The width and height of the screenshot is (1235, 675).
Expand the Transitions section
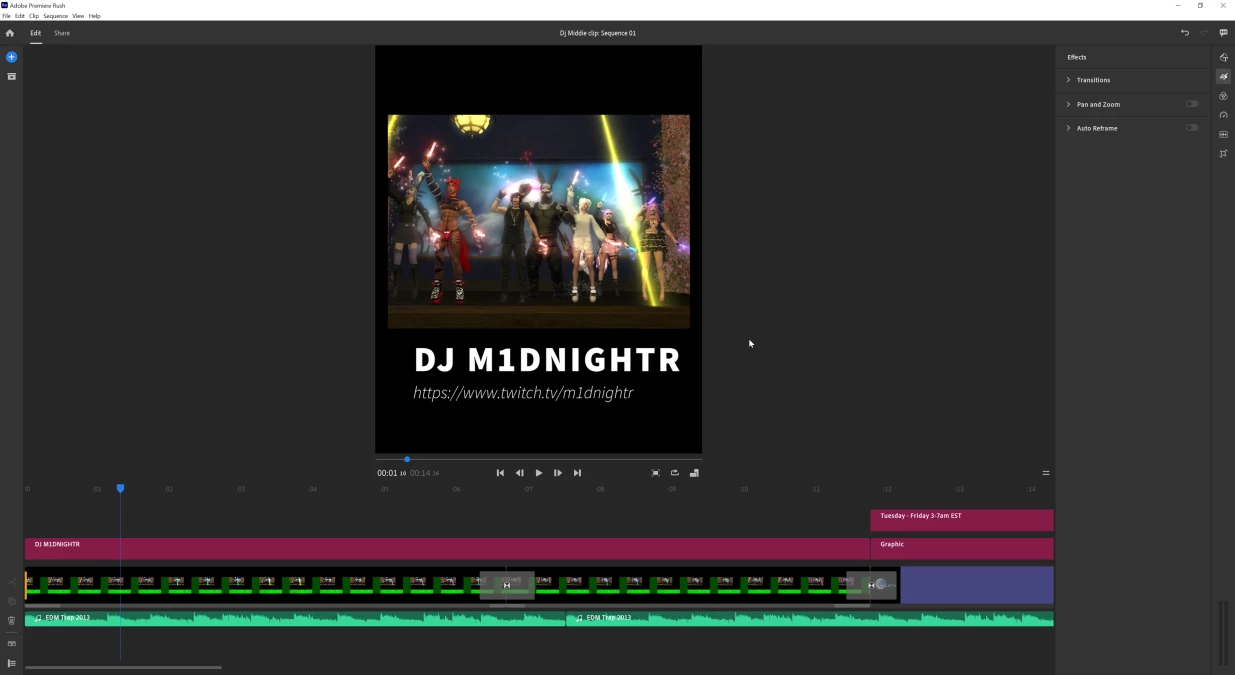(x=1068, y=80)
